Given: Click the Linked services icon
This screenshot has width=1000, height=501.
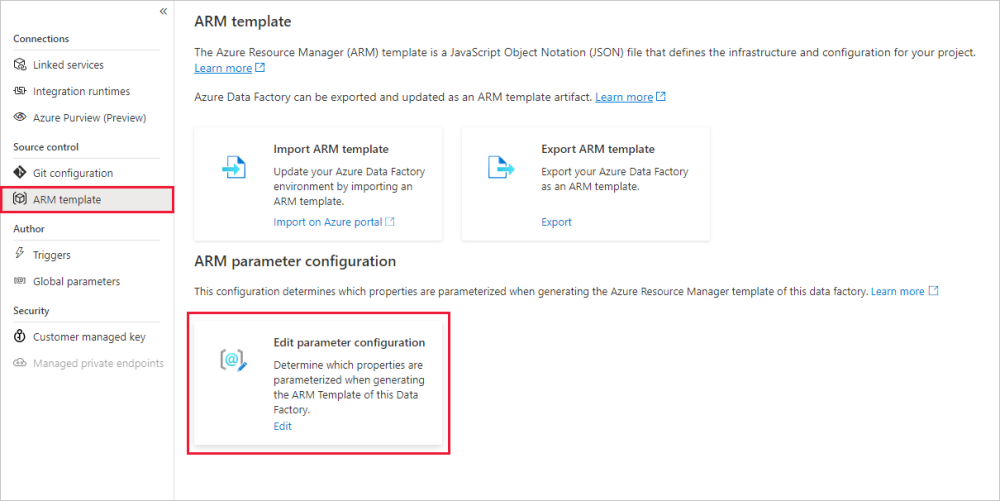Looking at the screenshot, I should tap(20, 64).
